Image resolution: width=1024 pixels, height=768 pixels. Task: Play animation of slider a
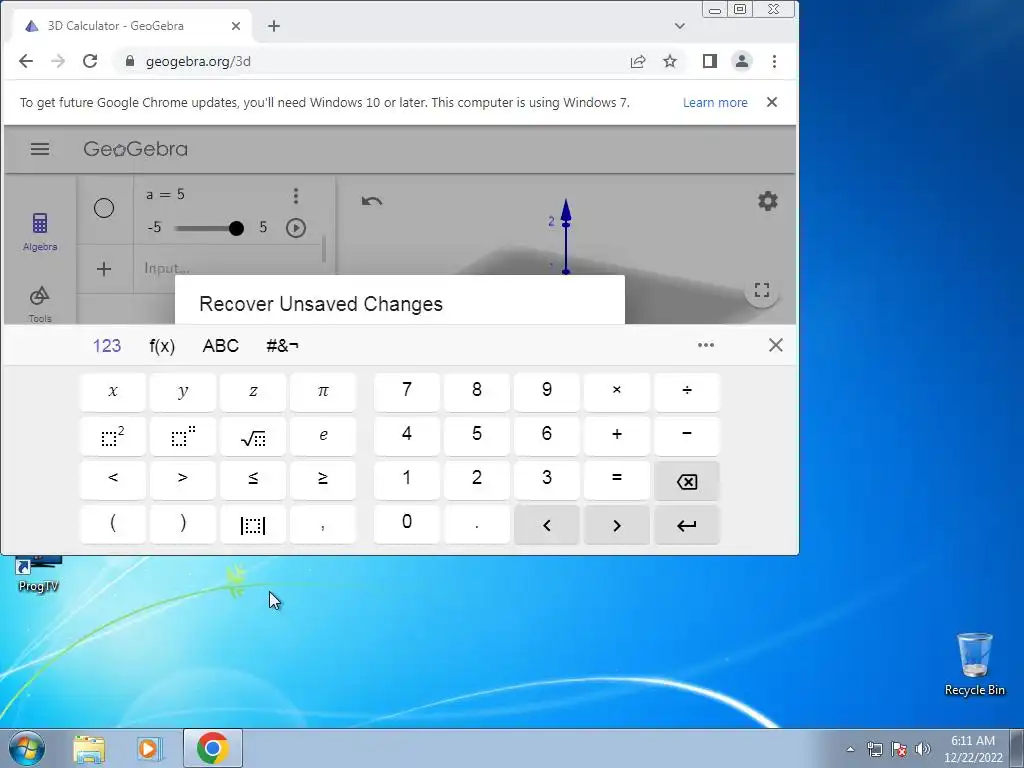296,228
